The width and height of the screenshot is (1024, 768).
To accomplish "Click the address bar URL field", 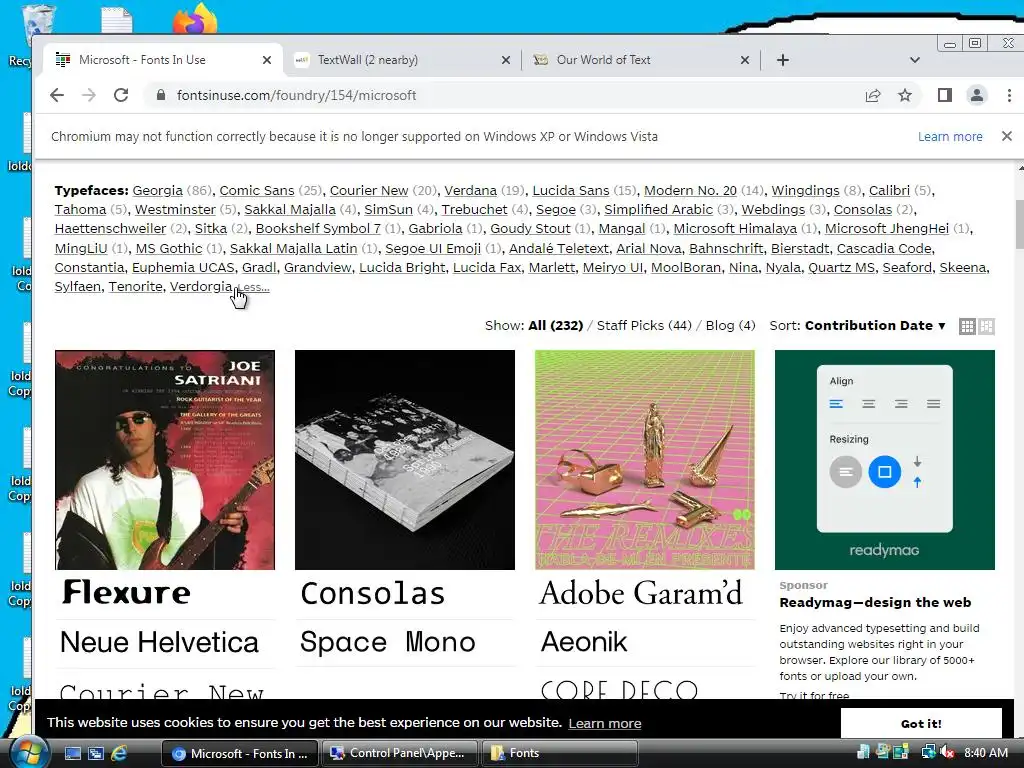I will pyautogui.click(x=509, y=95).
